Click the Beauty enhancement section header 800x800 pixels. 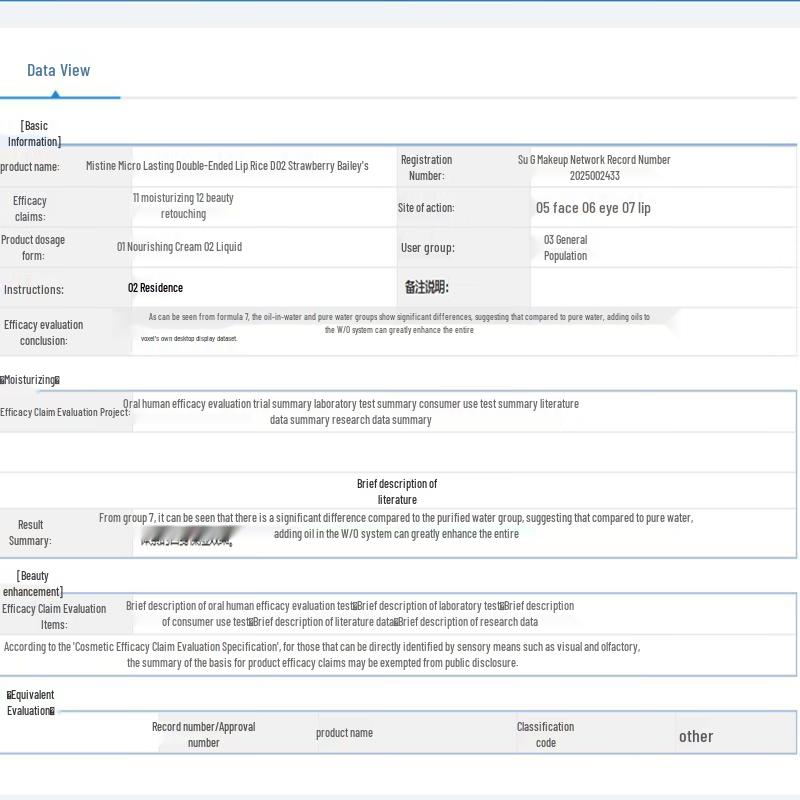[33, 583]
